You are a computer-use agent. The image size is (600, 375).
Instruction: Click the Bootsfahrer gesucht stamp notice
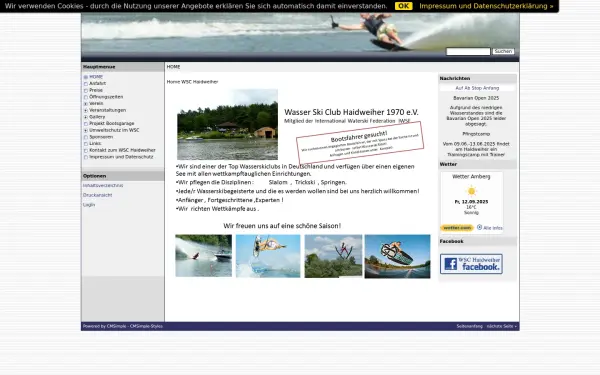[360, 142]
